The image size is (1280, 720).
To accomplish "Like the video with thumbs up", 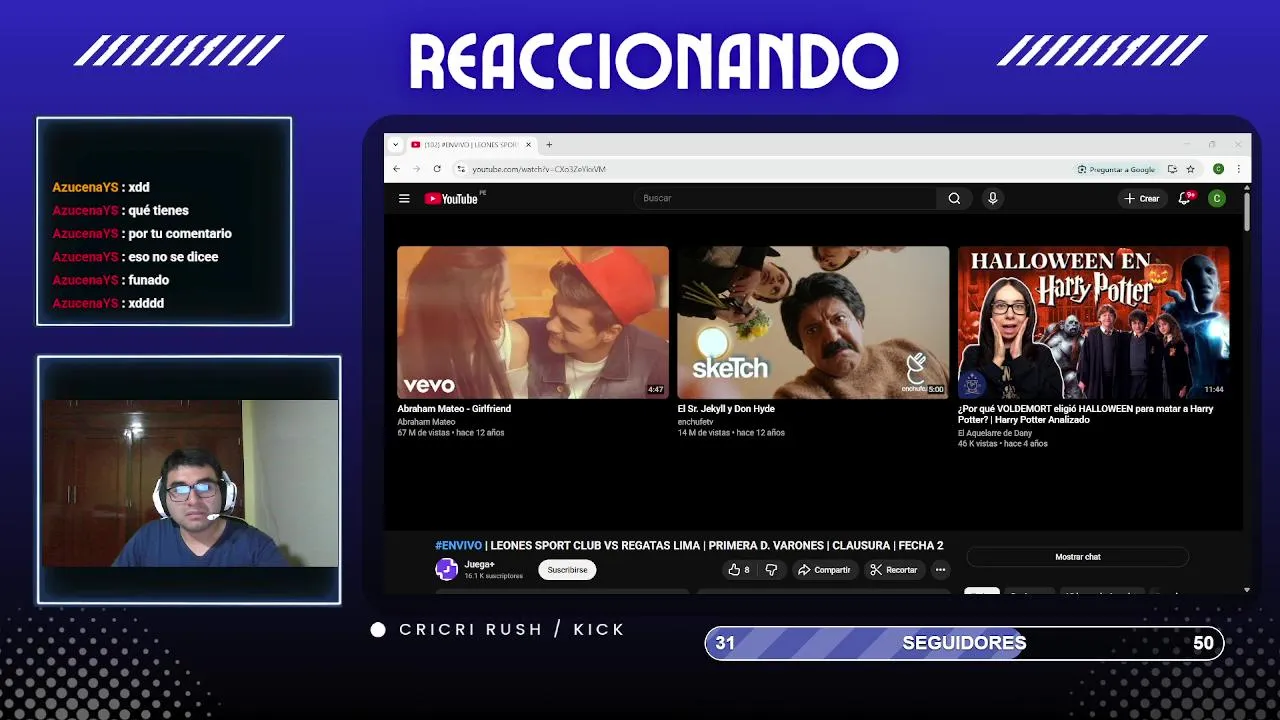I will [739, 570].
